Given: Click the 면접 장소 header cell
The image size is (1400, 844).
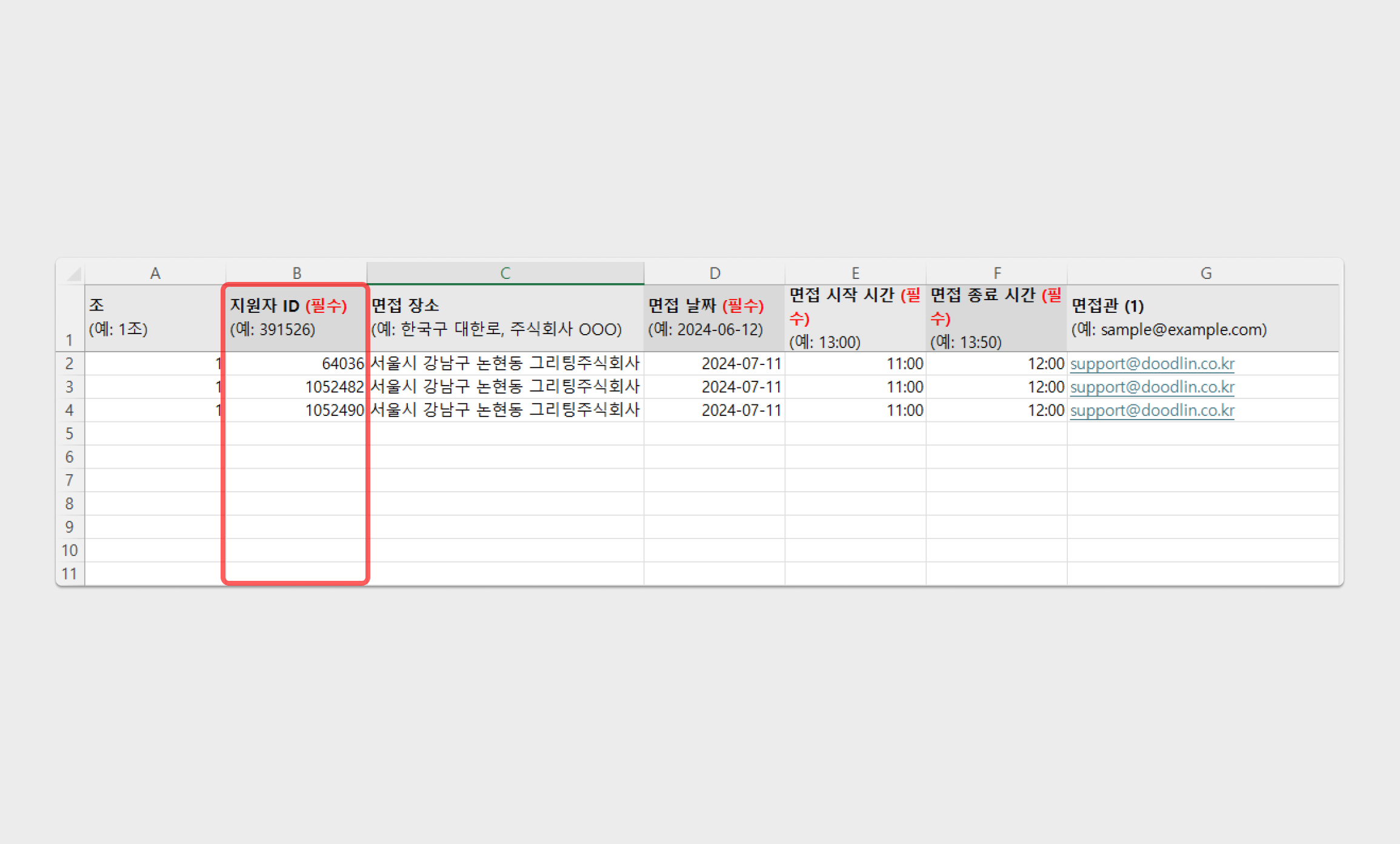Looking at the screenshot, I should [505, 318].
